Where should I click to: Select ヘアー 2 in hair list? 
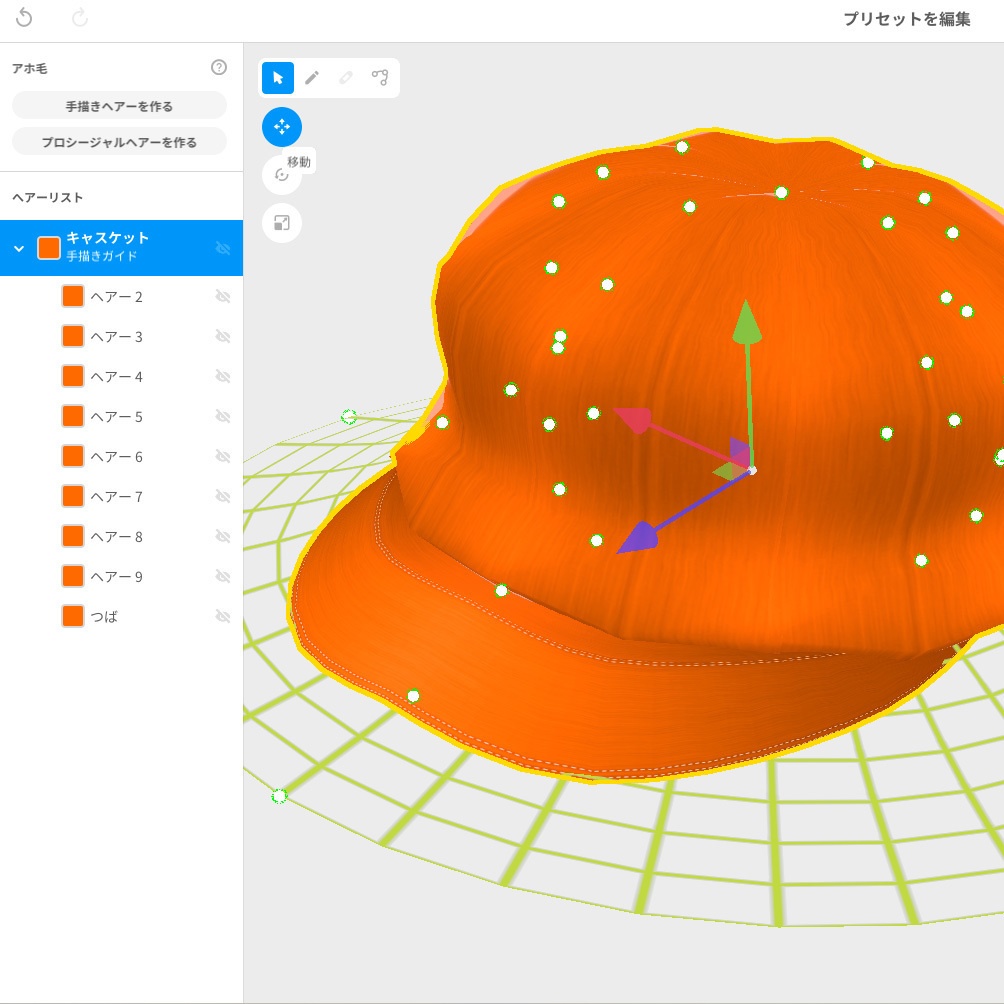122,296
